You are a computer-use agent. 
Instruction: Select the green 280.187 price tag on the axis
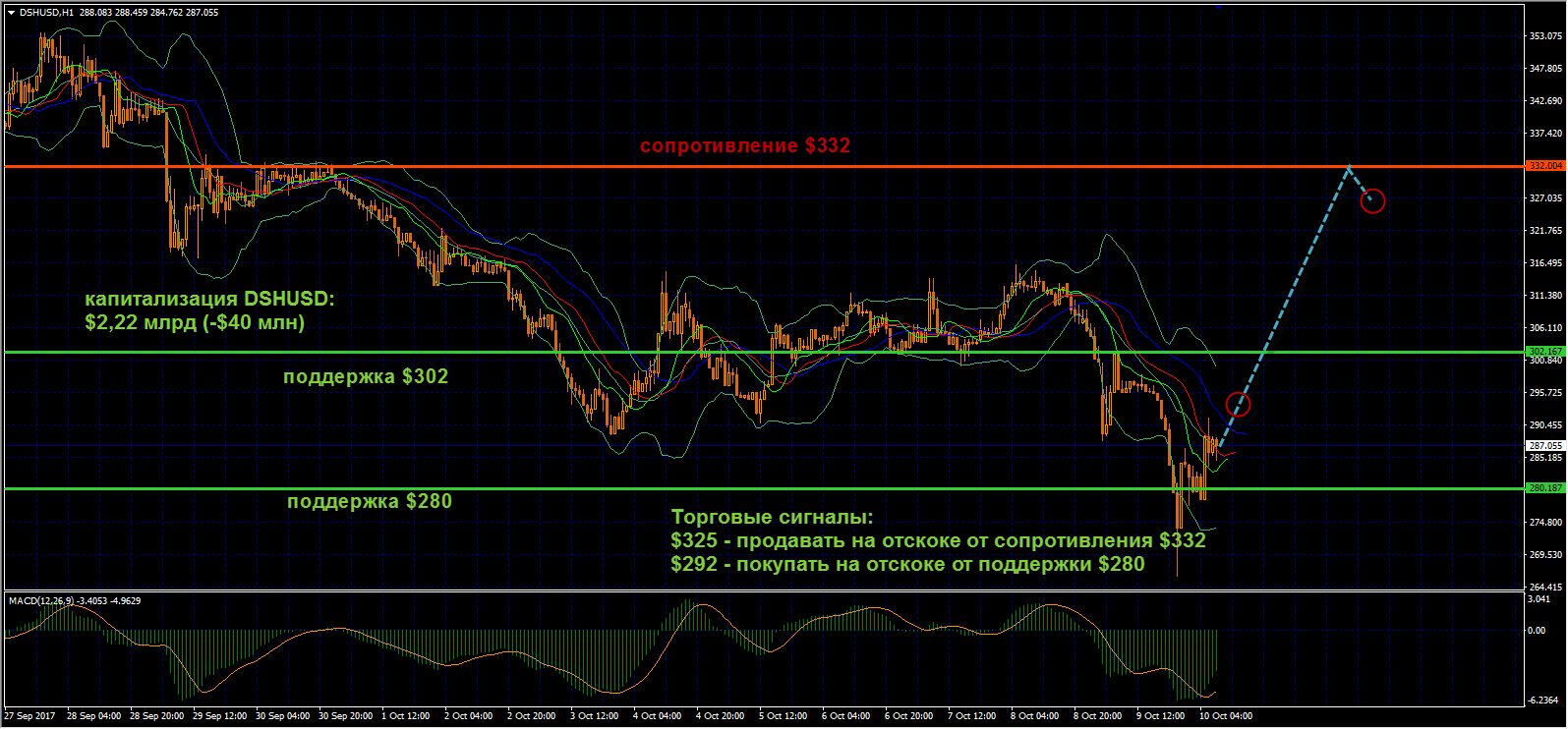pos(1545,488)
